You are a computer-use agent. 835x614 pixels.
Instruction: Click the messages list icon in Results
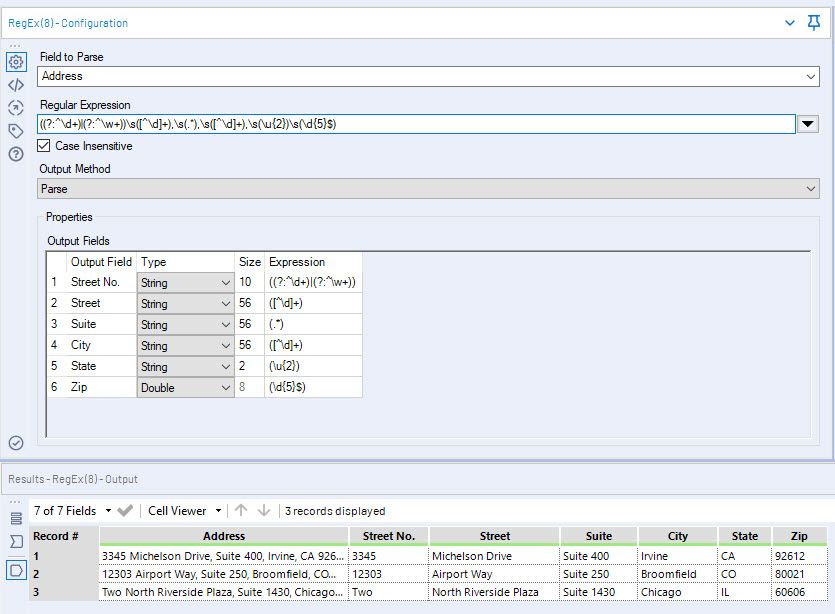tap(16, 518)
